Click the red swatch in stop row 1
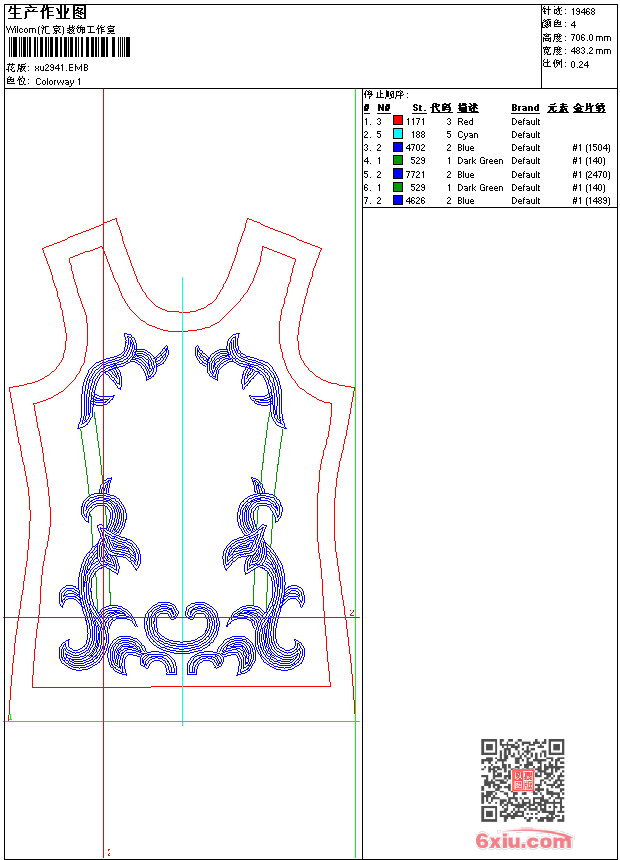Screen dimensions: 620x860 398,121
